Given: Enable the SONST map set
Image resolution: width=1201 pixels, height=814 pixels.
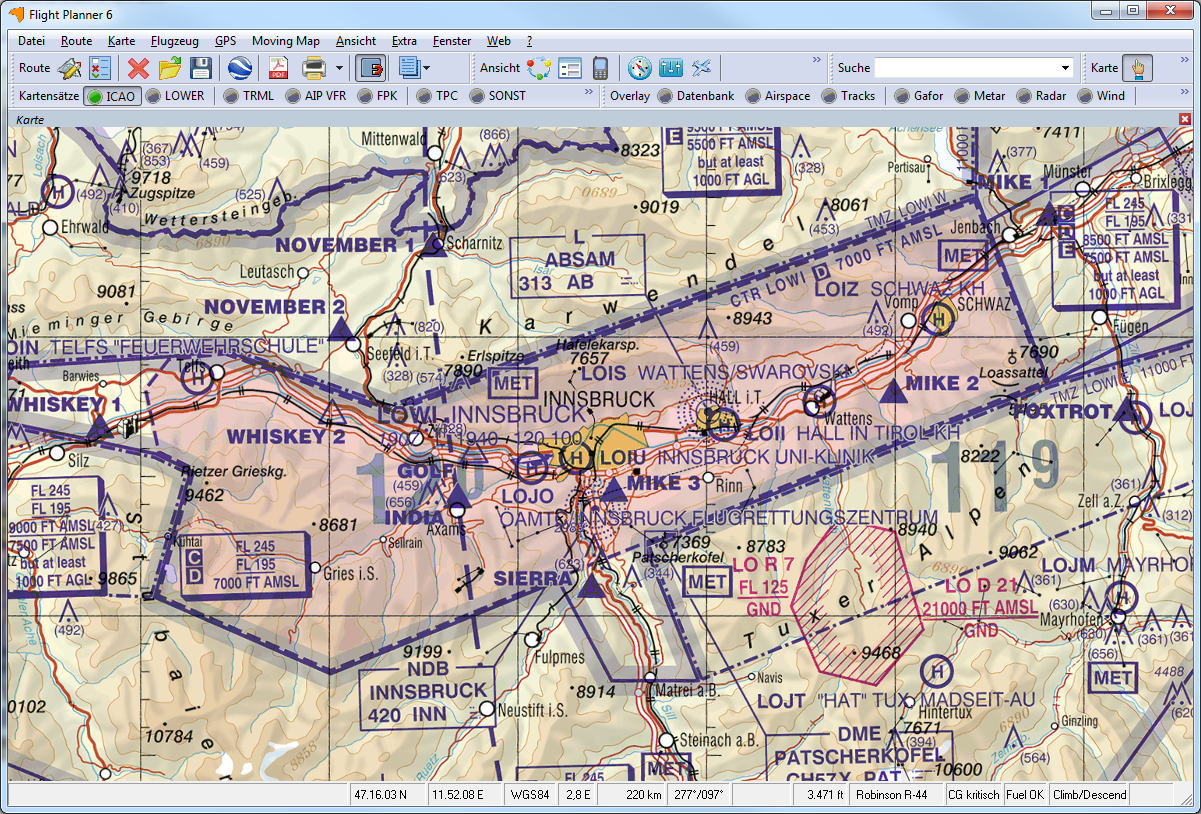Looking at the screenshot, I should pyautogui.click(x=498, y=96).
